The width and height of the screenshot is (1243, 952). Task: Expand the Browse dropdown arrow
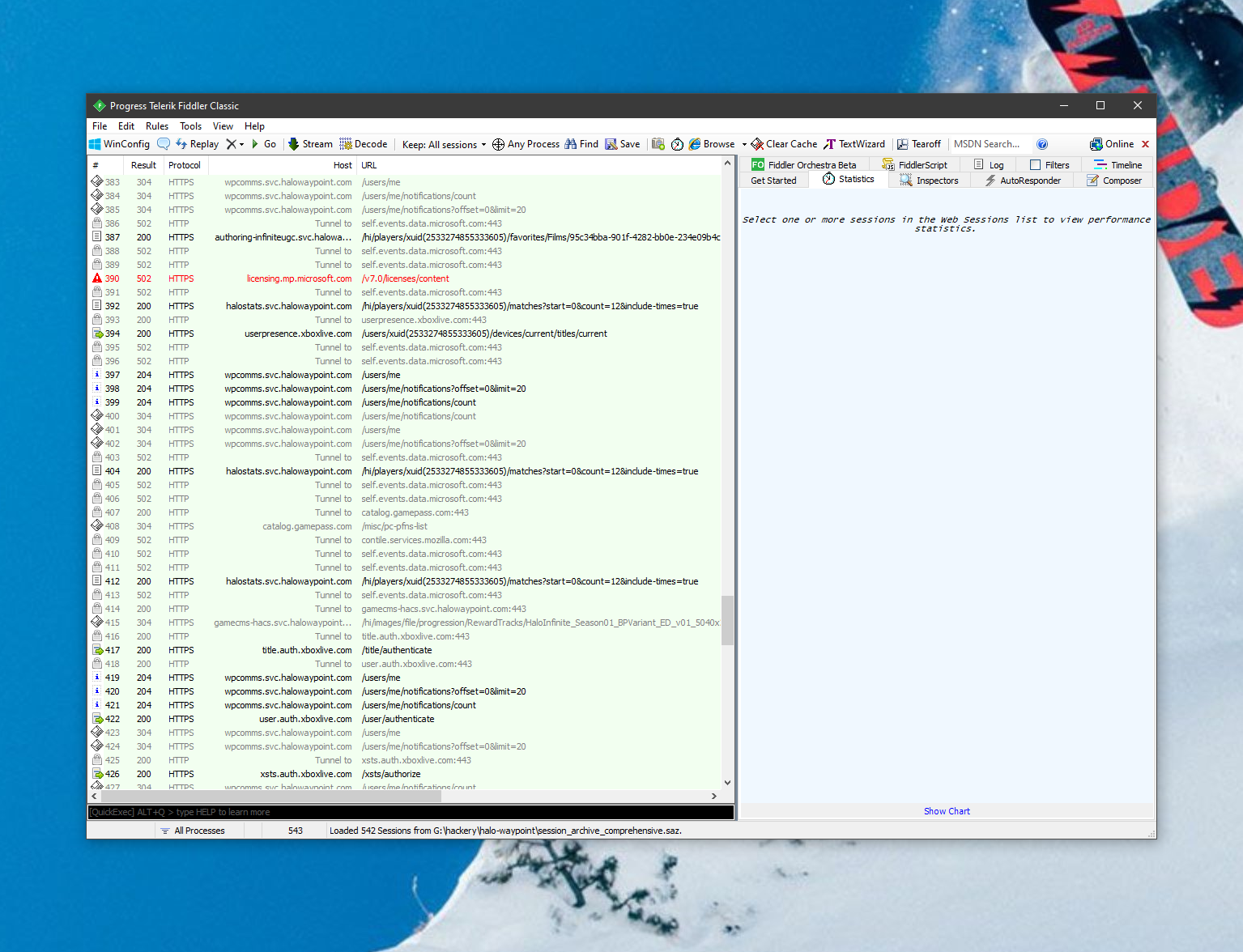(x=744, y=144)
